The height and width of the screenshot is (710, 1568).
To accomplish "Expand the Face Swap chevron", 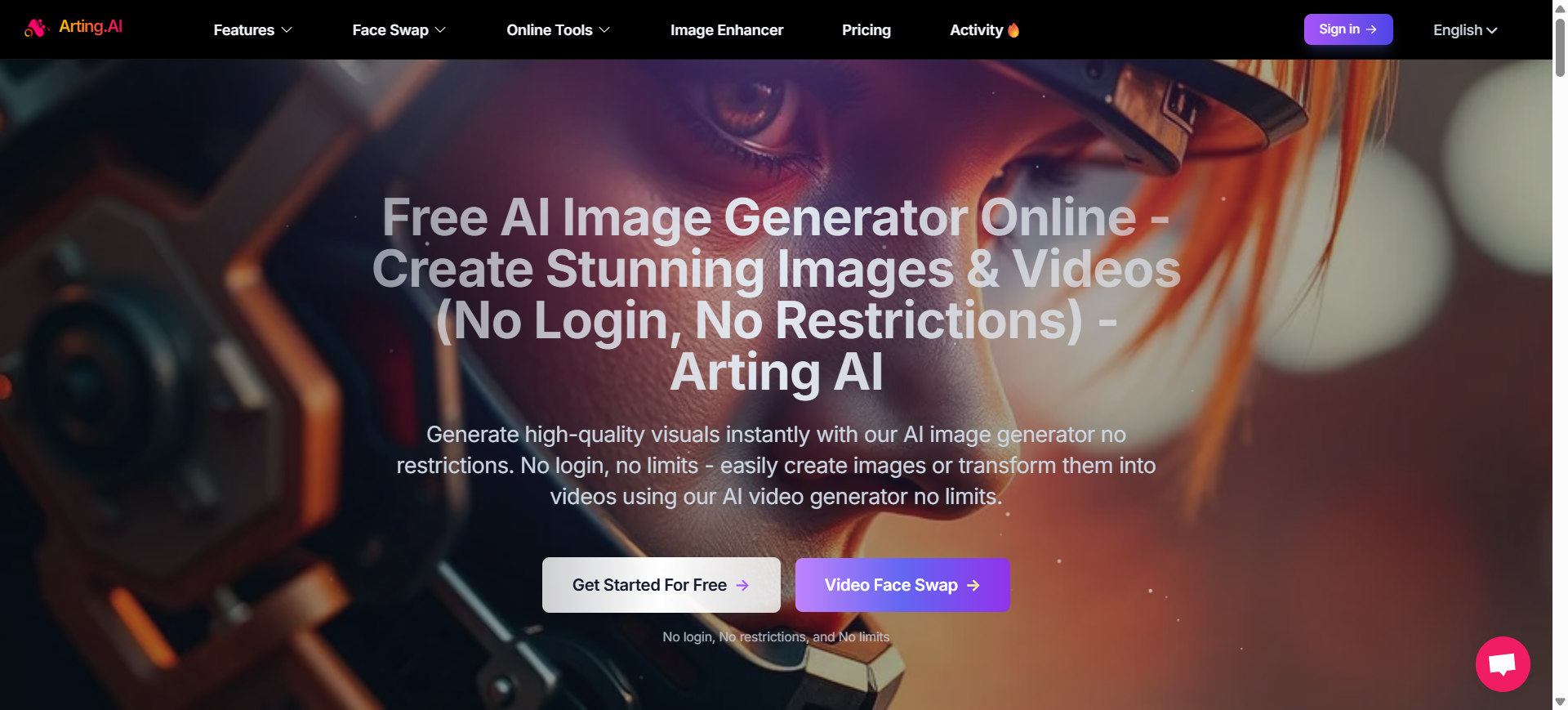I will [440, 30].
